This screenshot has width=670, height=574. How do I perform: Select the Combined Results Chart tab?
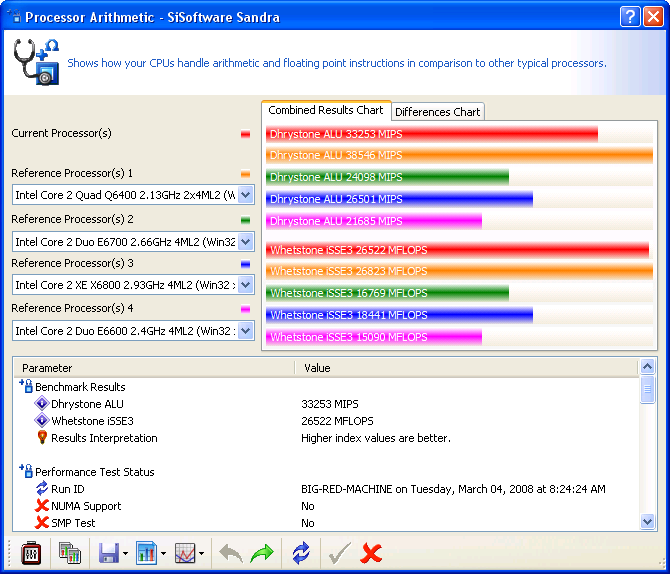pos(326,110)
